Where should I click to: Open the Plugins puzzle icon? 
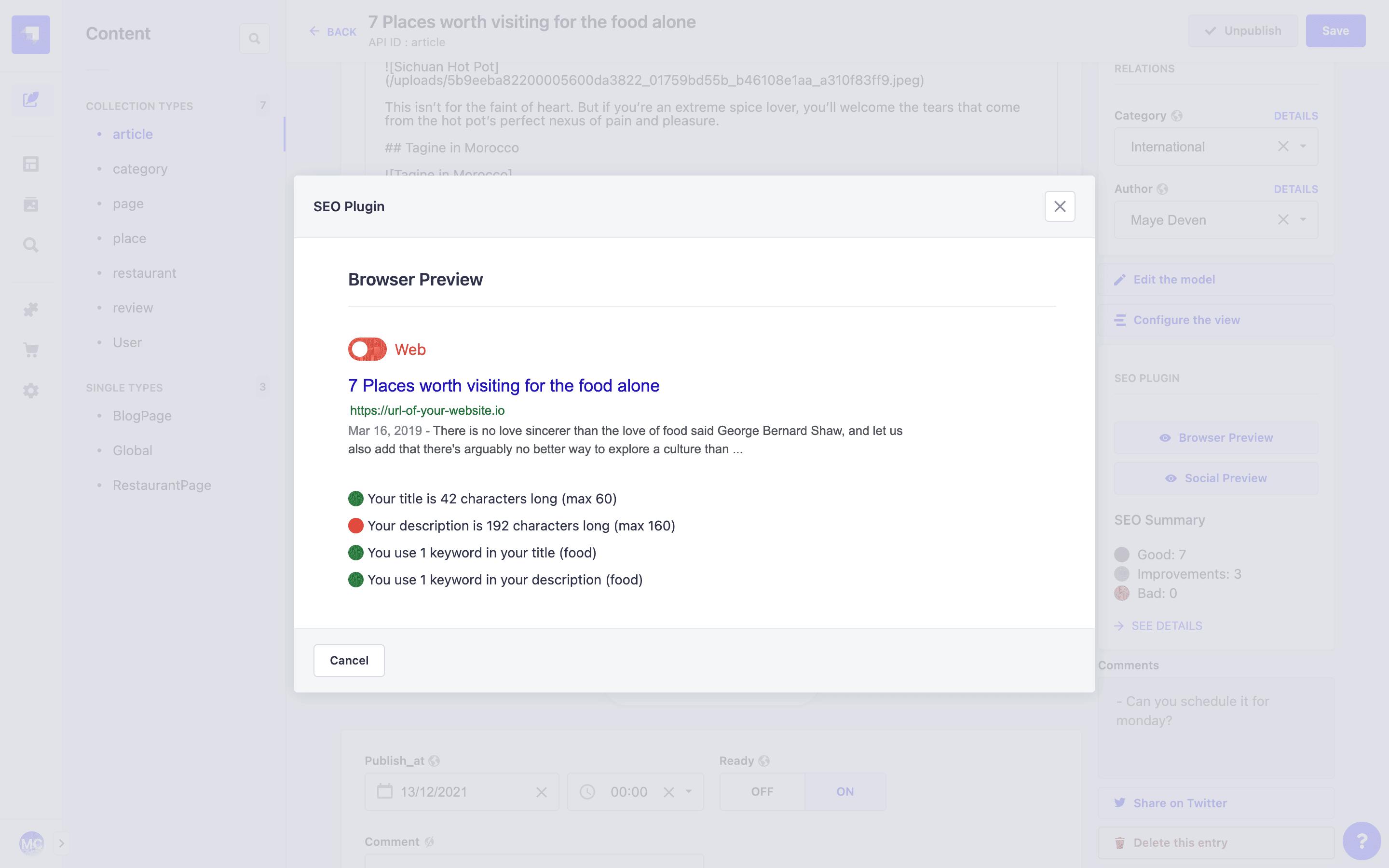point(30,310)
